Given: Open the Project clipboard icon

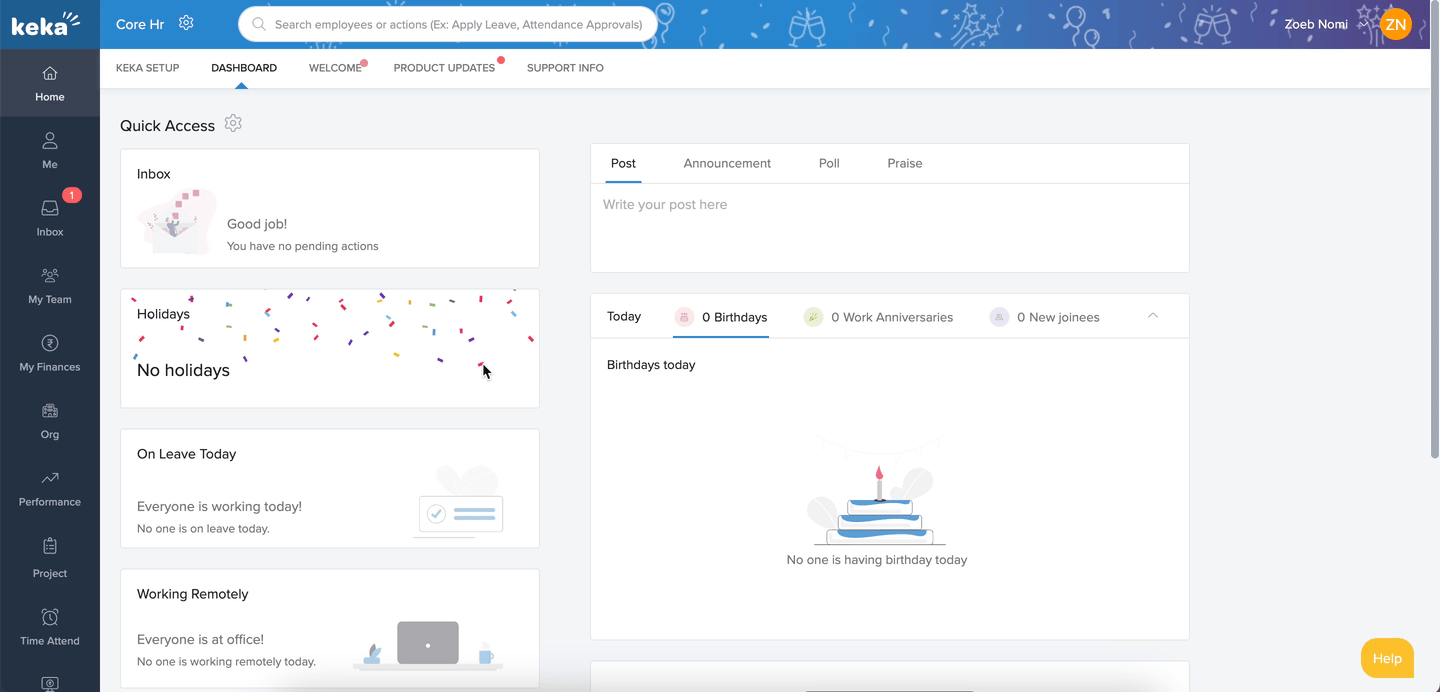Looking at the screenshot, I should pos(50,547).
